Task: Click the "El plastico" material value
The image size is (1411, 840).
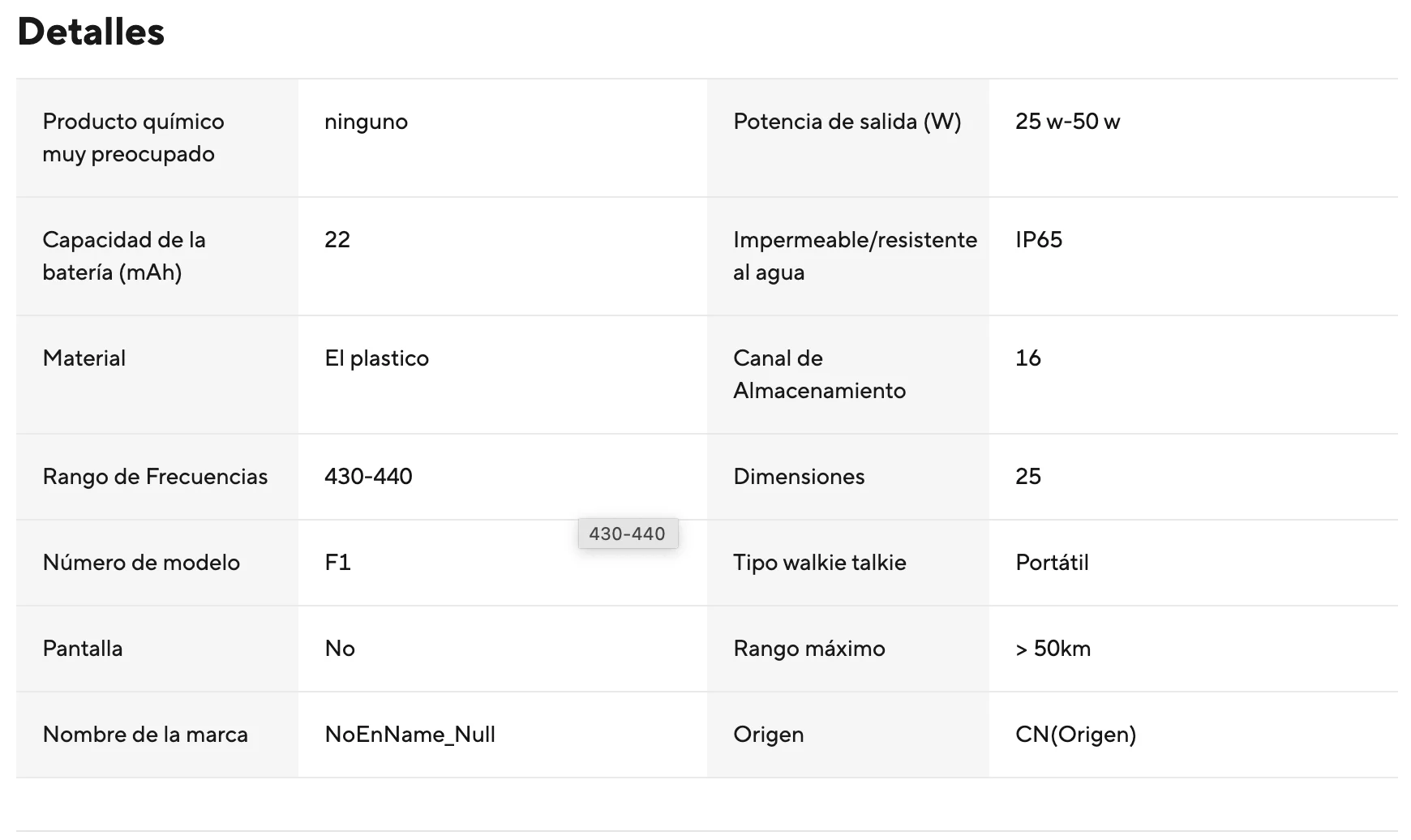Action: point(376,358)
